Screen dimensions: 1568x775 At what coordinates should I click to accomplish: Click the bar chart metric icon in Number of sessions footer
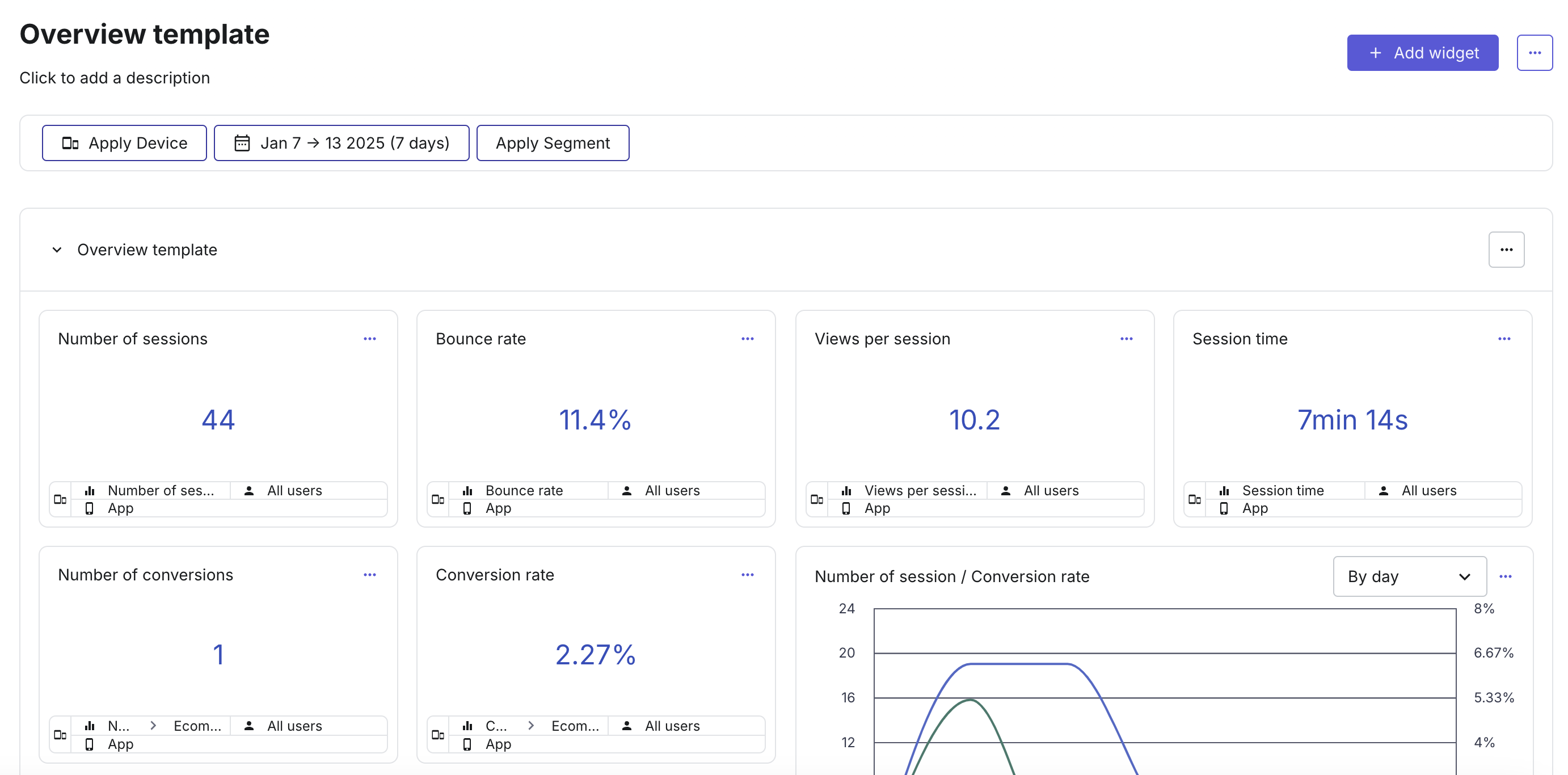coord(90,490)
